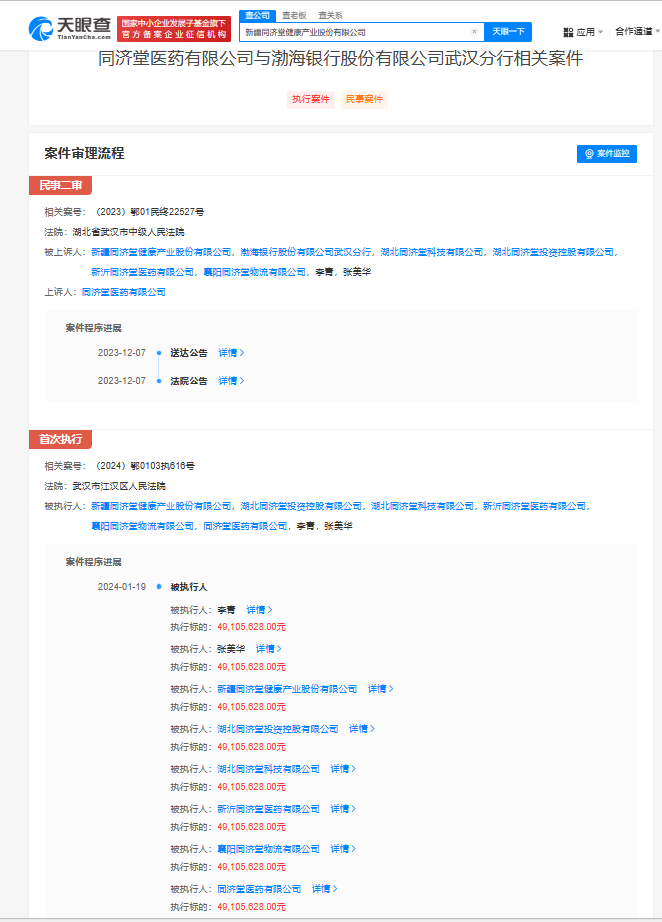The height and width of the screenshot is (922, 662).
Task: Click the 案件监控 button
Action: (607, 153)
